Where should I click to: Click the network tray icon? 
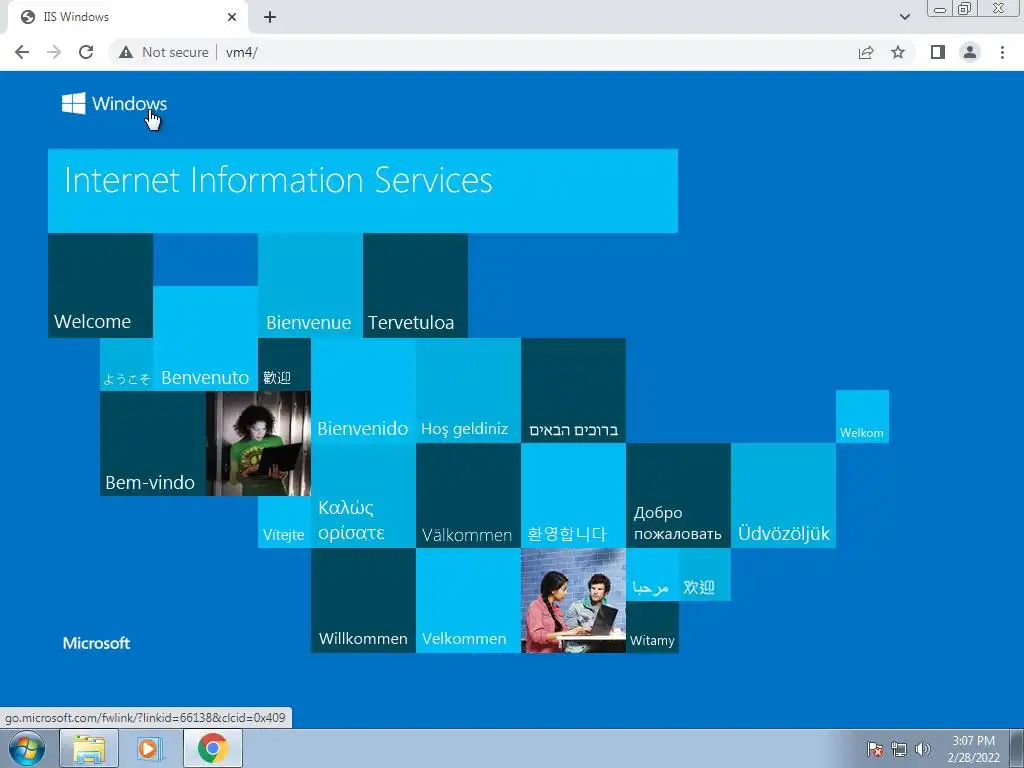(x=899, y=749)
